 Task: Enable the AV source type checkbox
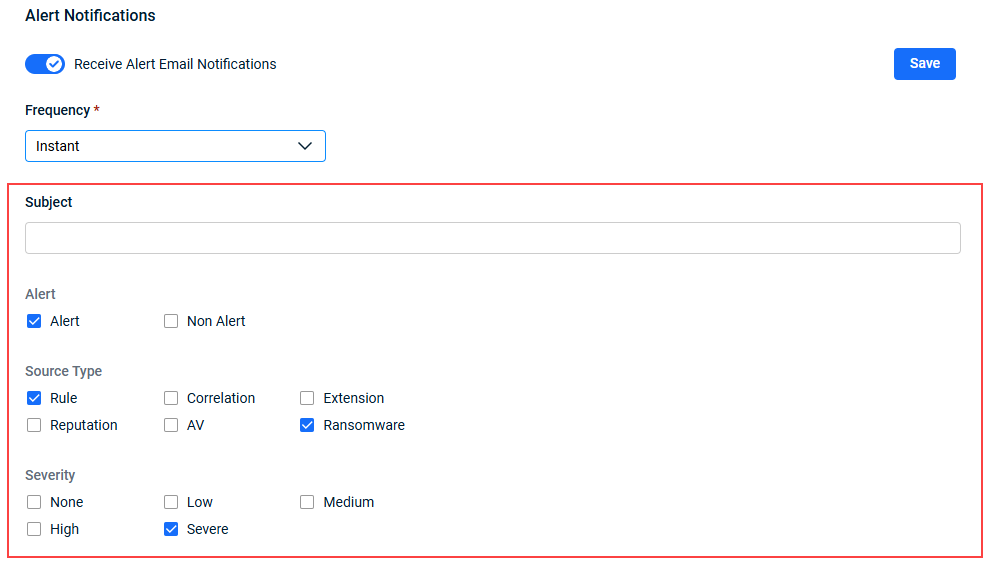(x=171, y=425)
